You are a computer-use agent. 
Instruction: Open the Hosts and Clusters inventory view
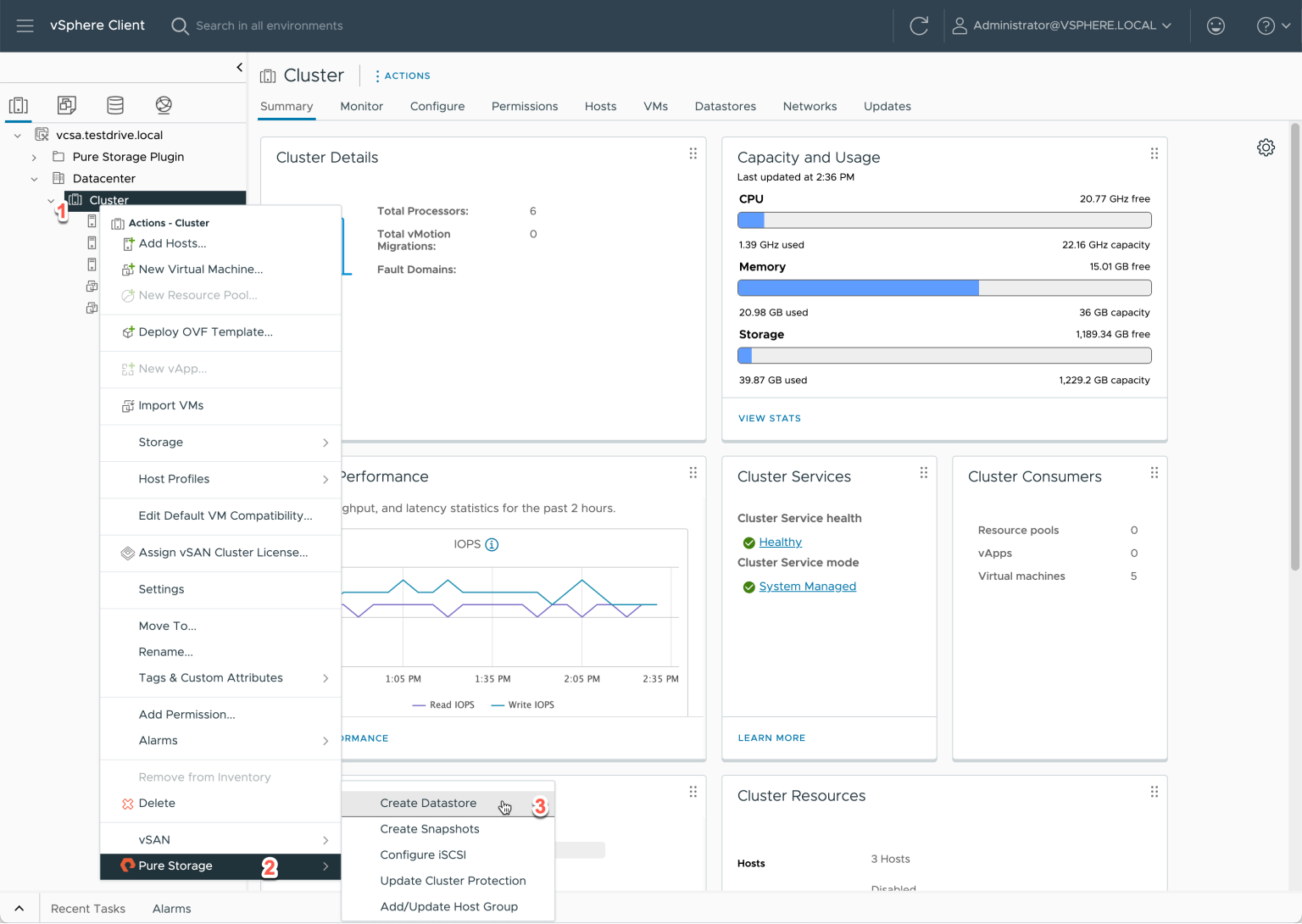tap(19, 105)
